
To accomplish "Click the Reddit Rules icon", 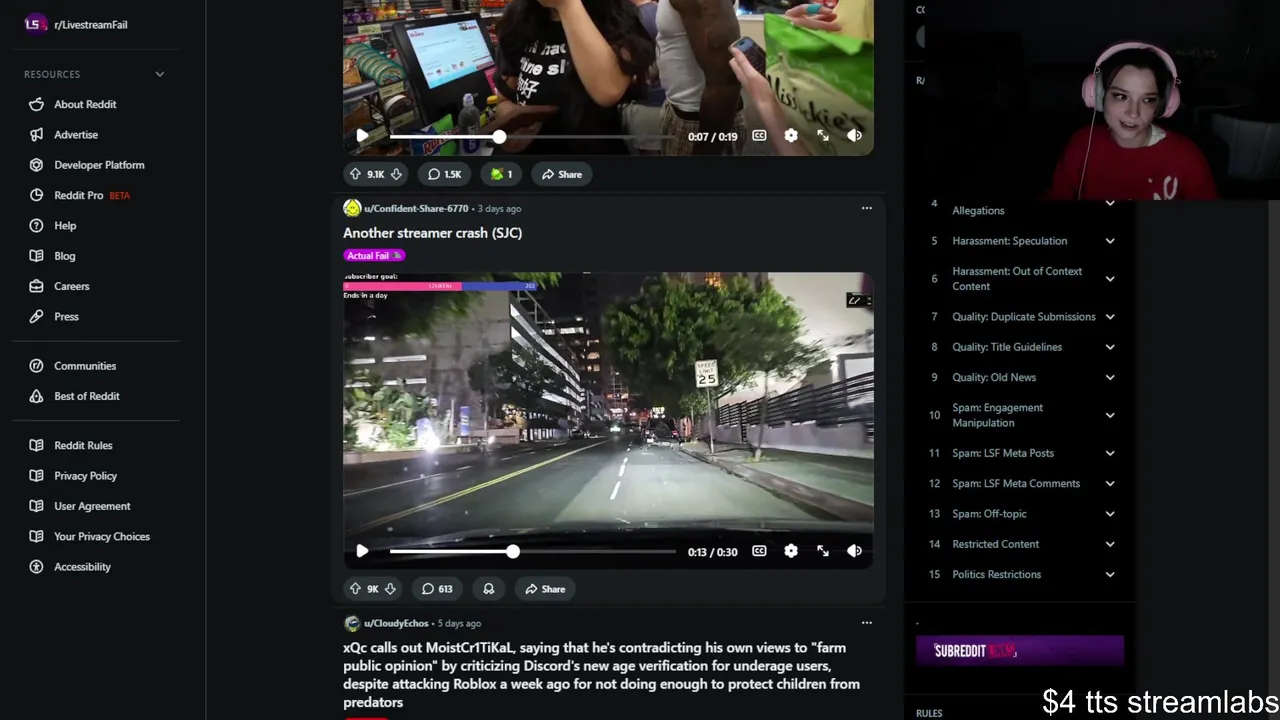I will pos(37,445).
